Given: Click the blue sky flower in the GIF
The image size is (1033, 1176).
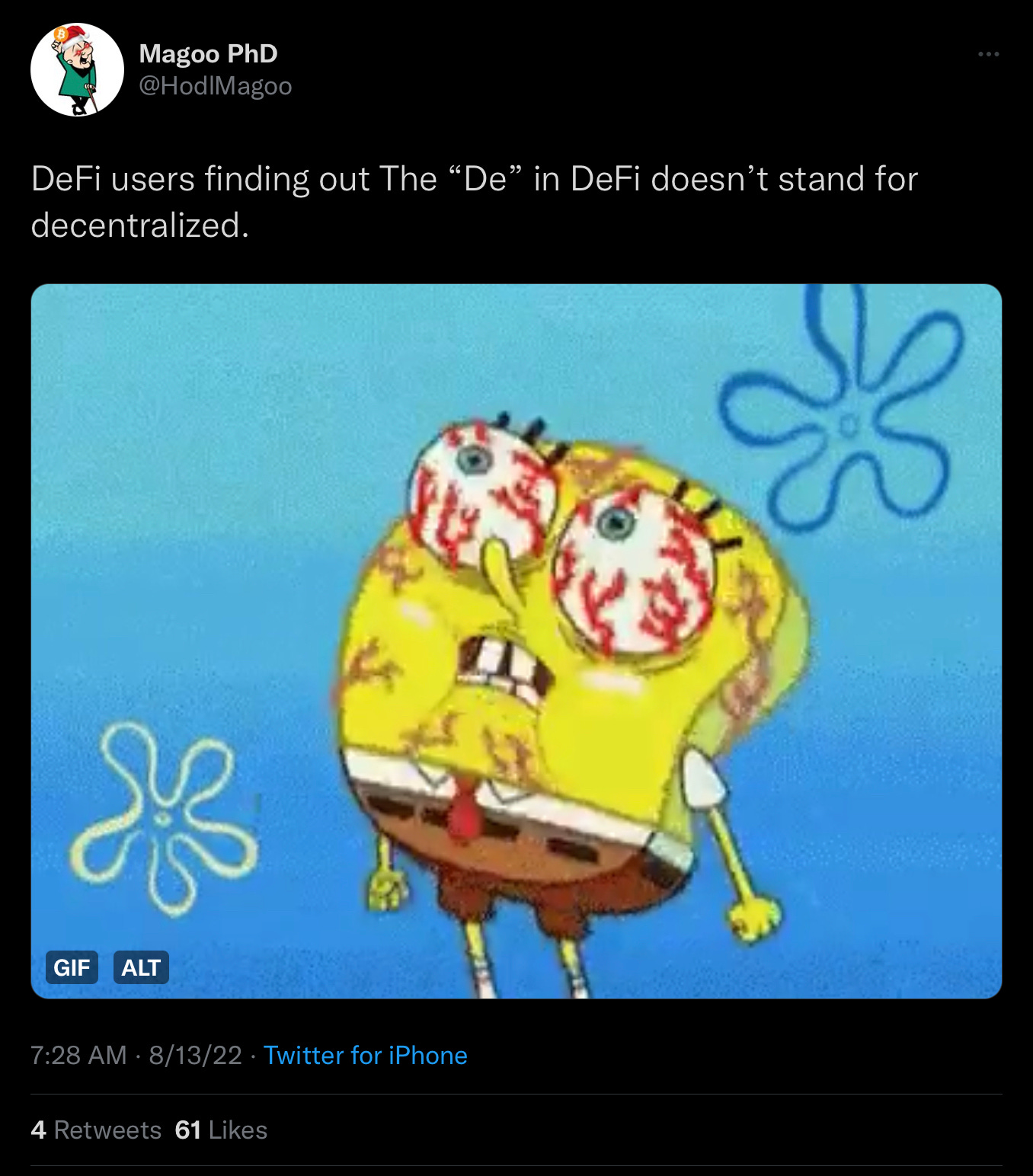Looking at the screenshot, I should click(x=841, y=406).
